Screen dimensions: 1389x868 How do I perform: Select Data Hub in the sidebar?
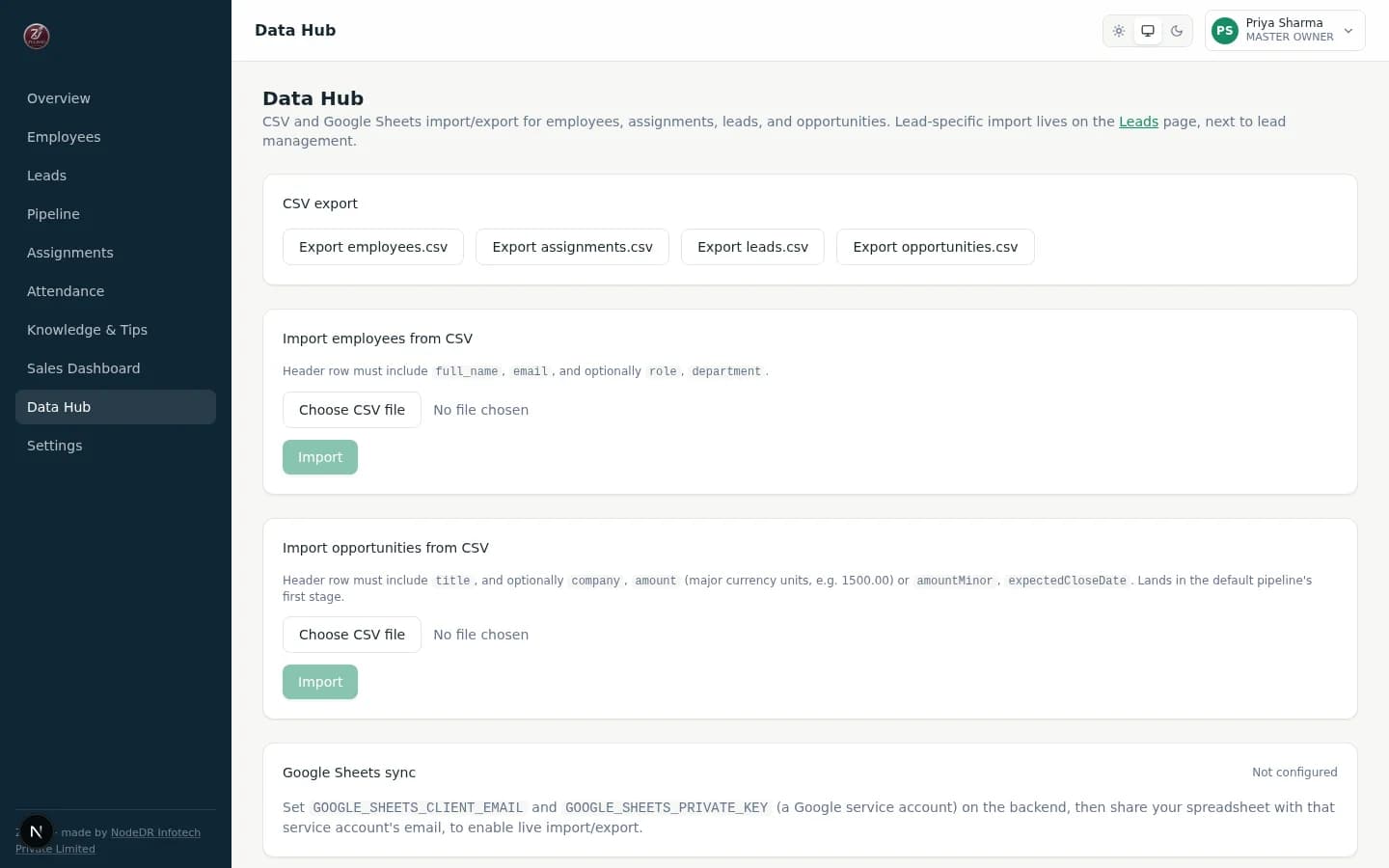tap(116, 407)
